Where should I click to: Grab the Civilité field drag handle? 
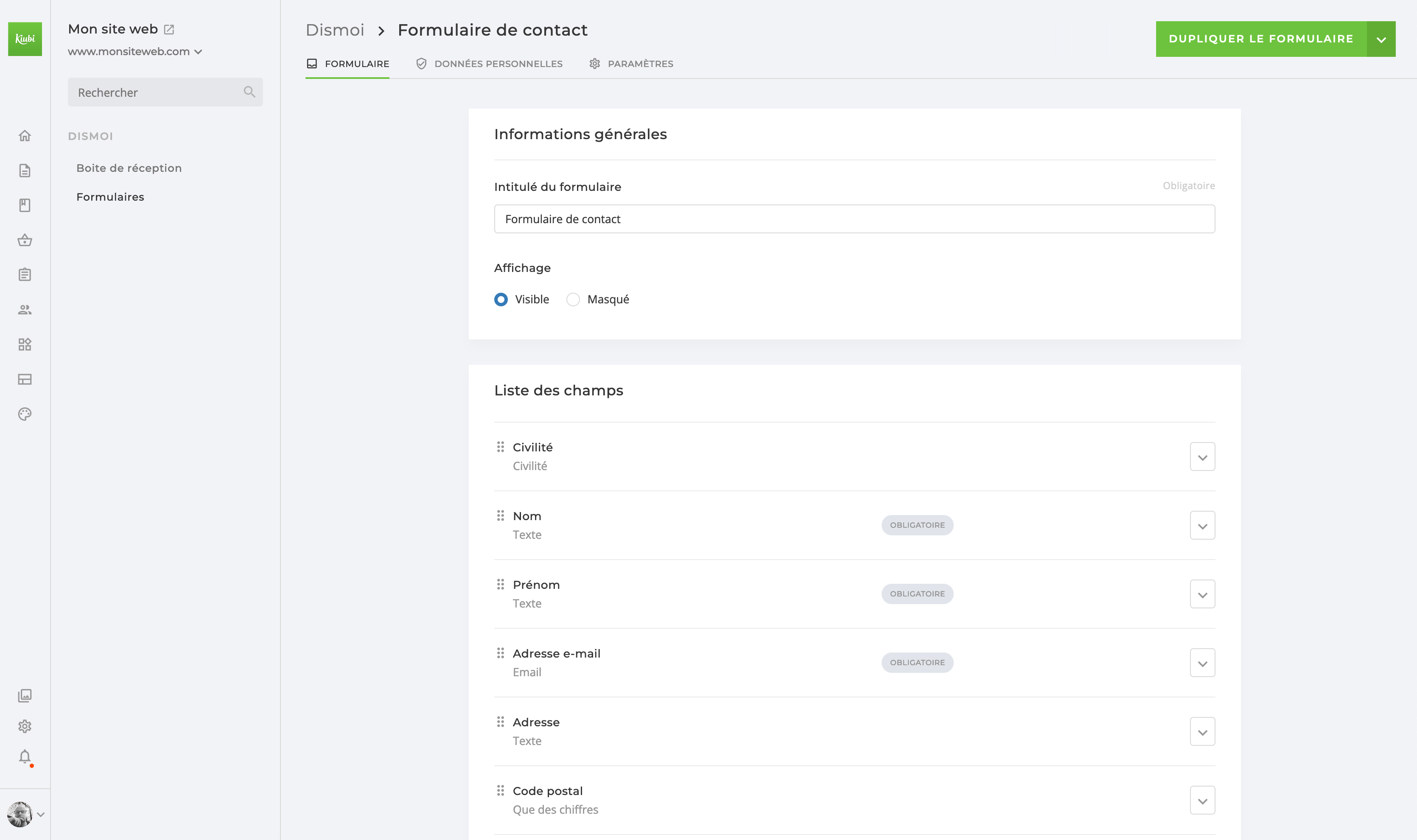500,447
